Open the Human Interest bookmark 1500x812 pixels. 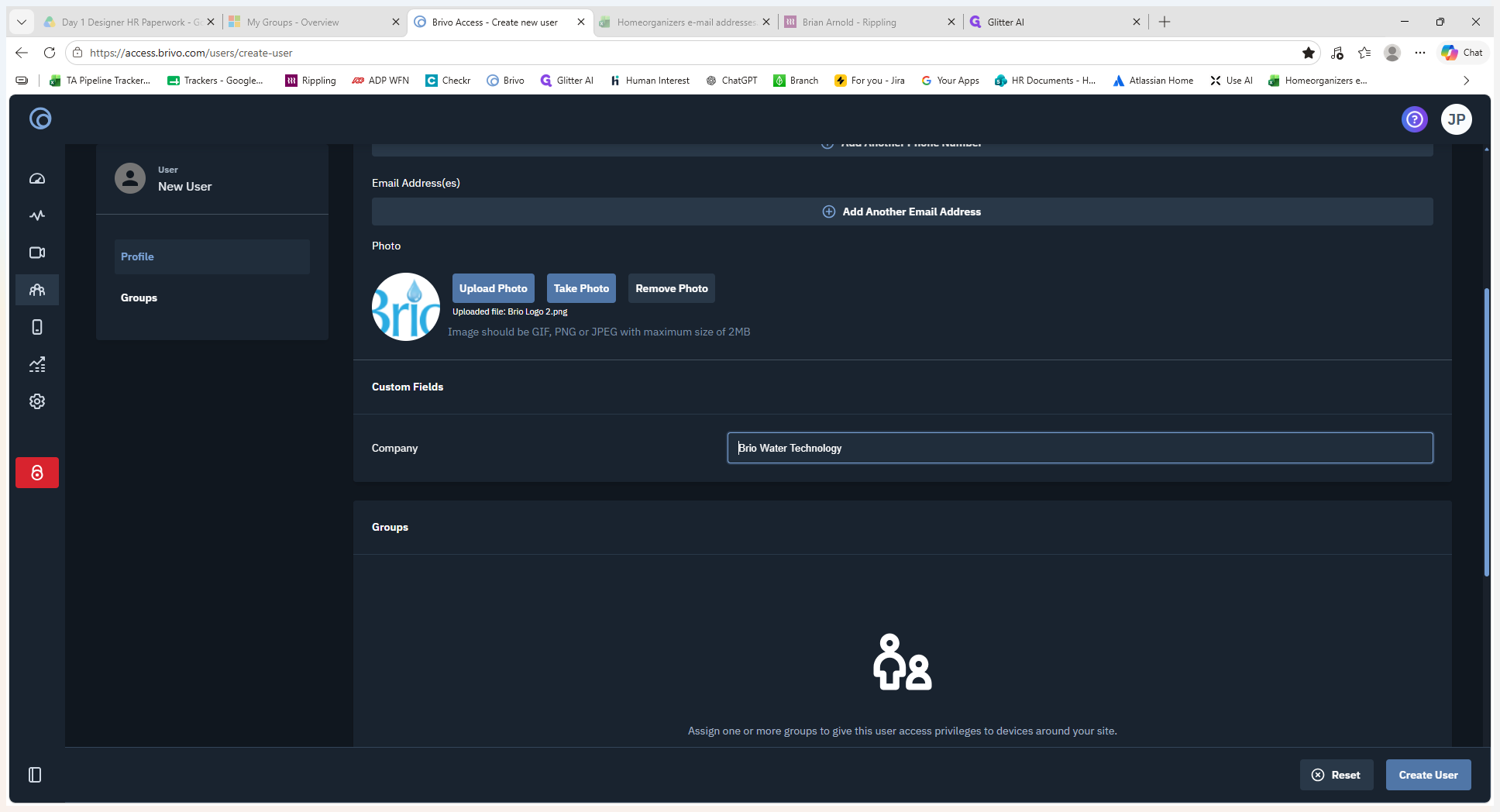(x=649, y=81)
